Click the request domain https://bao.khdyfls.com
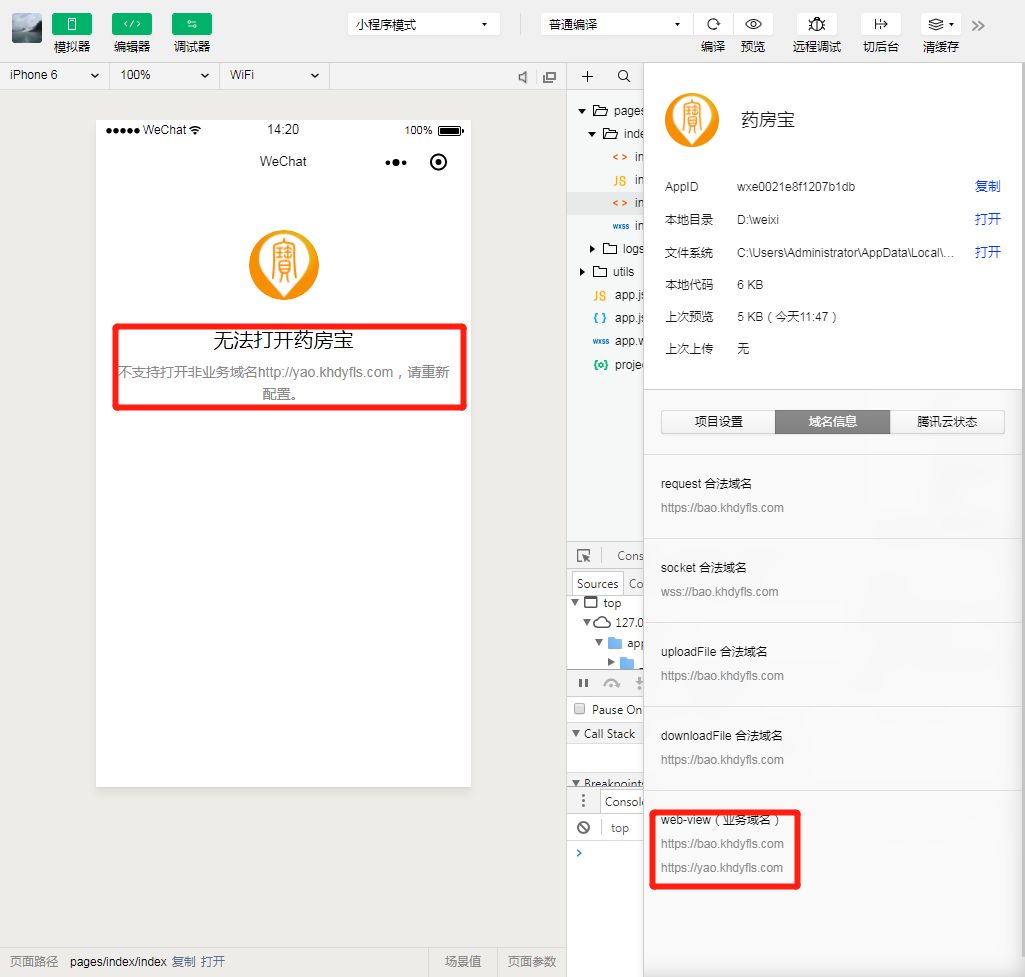This screenshot has width=1025, height=977. [722, 508]
